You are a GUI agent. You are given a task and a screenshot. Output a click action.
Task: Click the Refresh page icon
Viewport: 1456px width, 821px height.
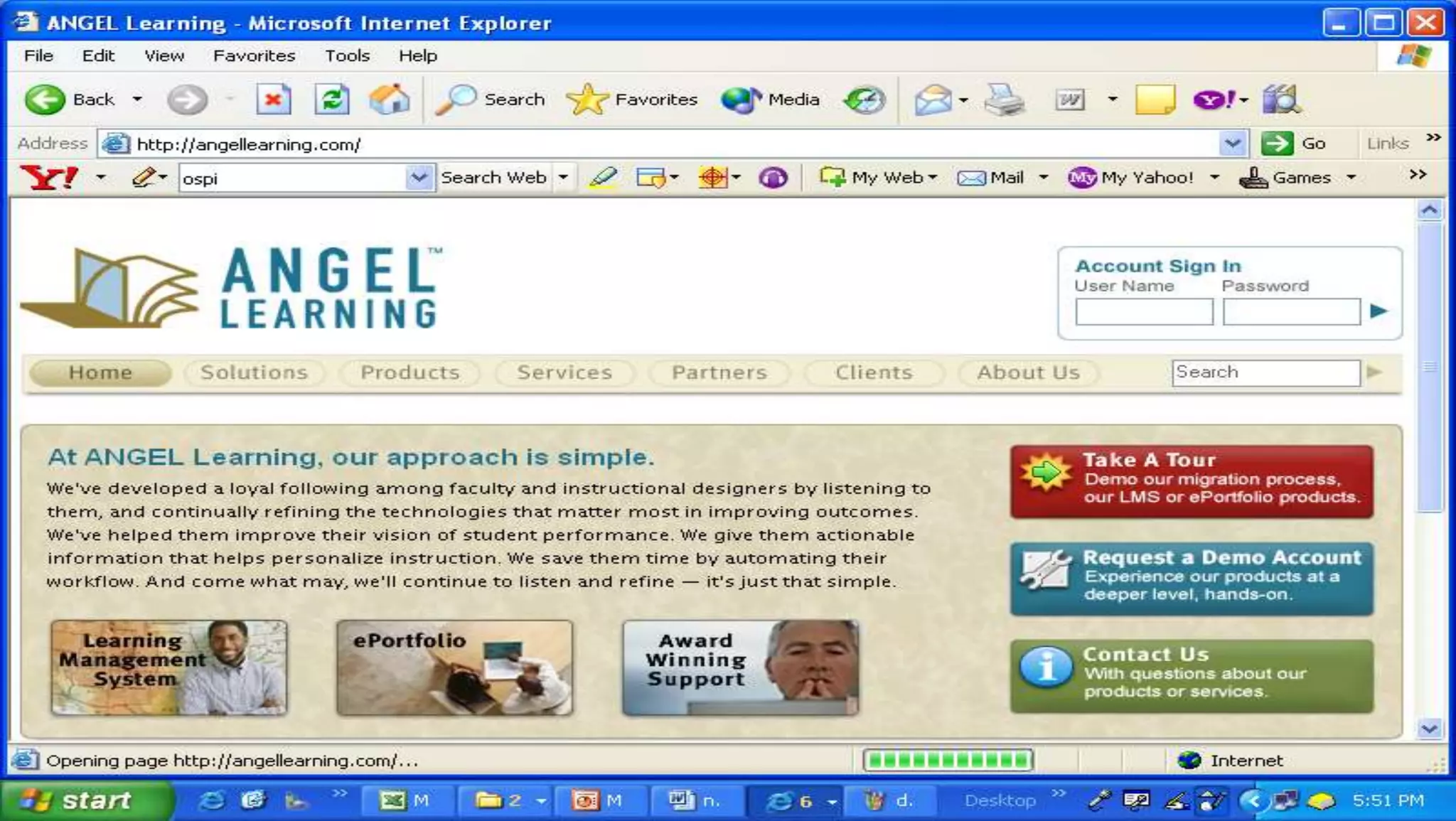[331, 100]
